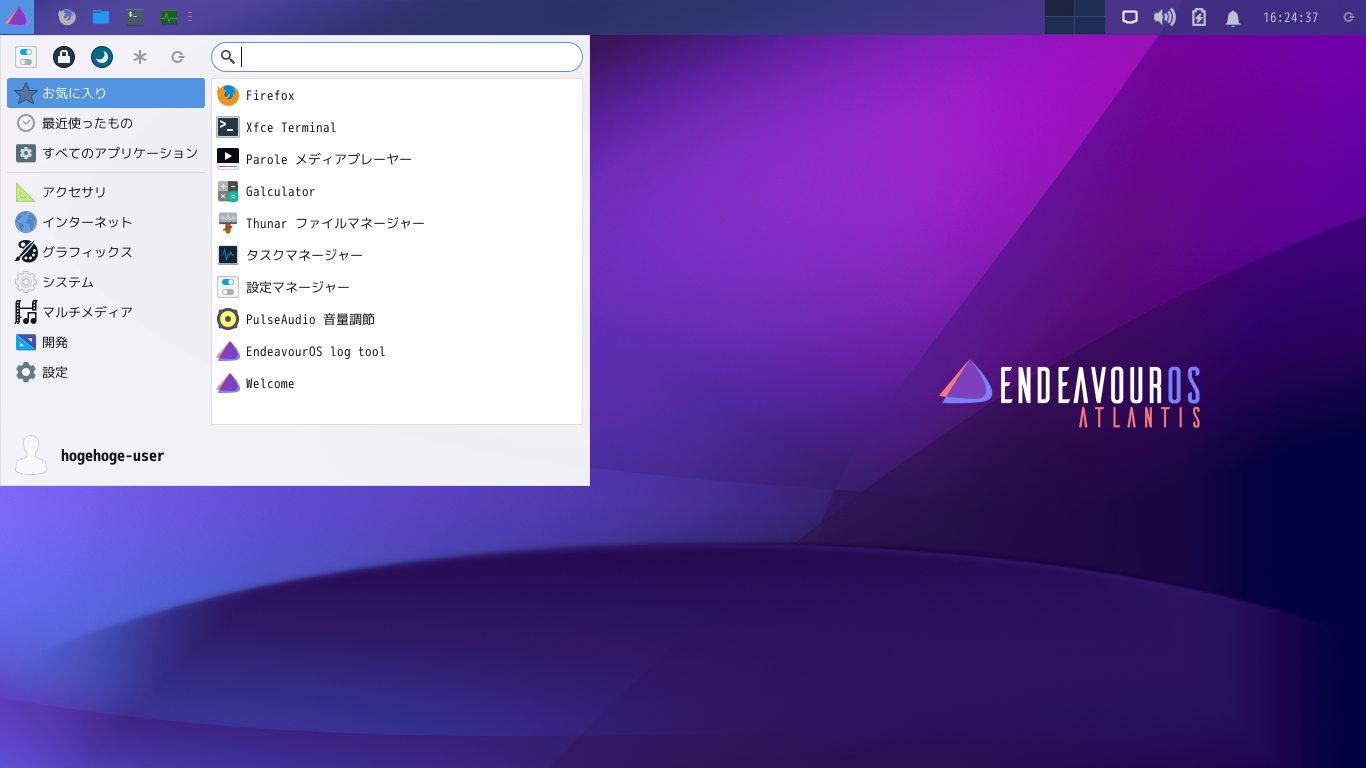Launch the Welcome app

tap(397, 384)
